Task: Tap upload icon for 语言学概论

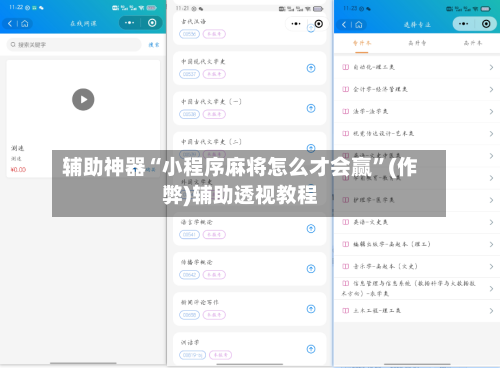Action: 311,229
